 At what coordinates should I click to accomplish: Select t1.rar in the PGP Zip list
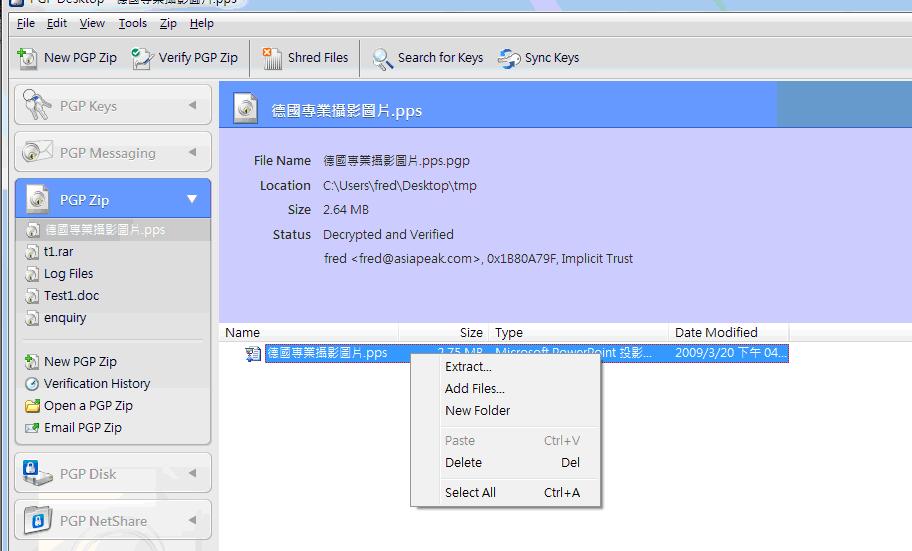pyautogui.click(x=58, y=252)
